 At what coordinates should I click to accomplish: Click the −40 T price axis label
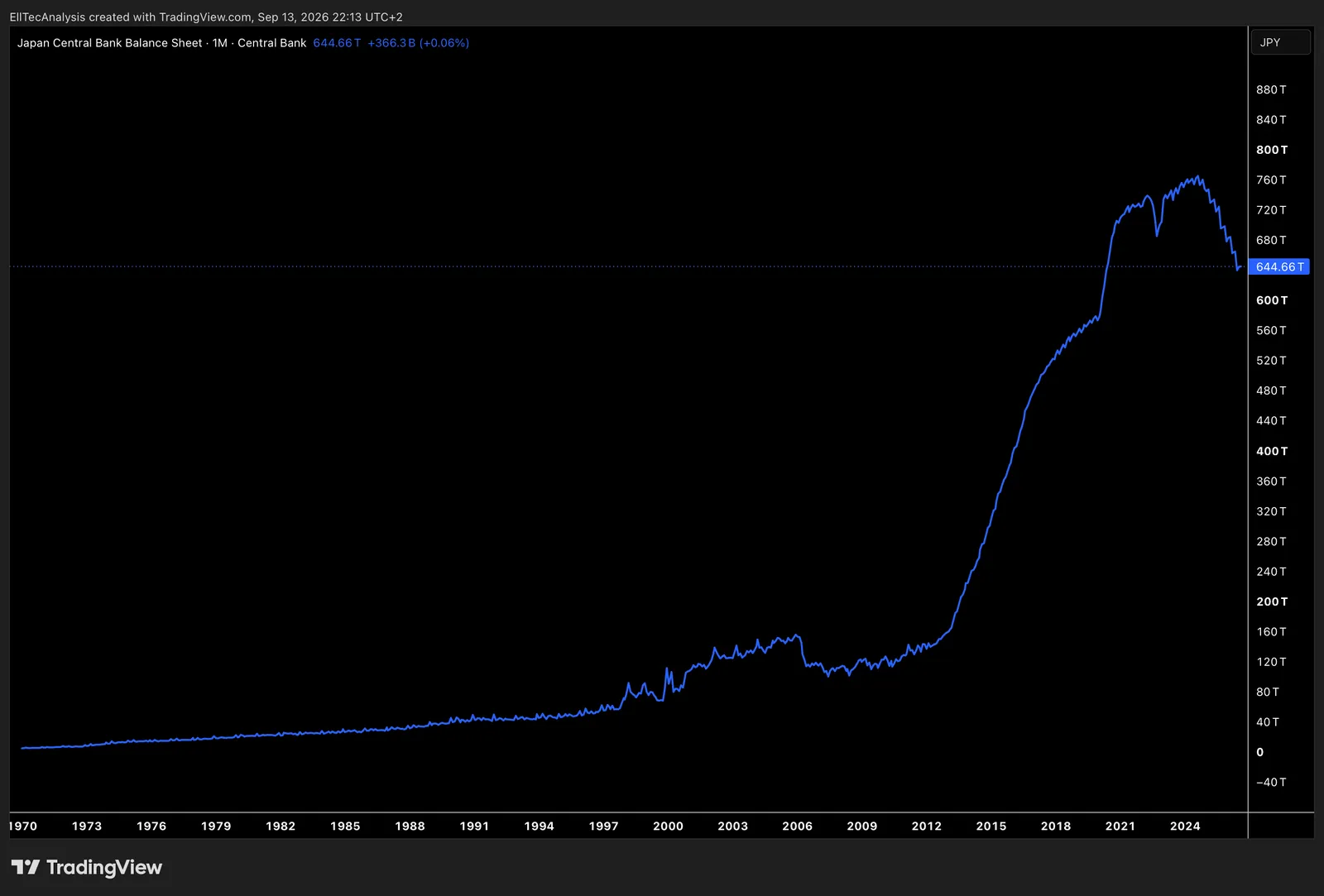(1271, 782)
